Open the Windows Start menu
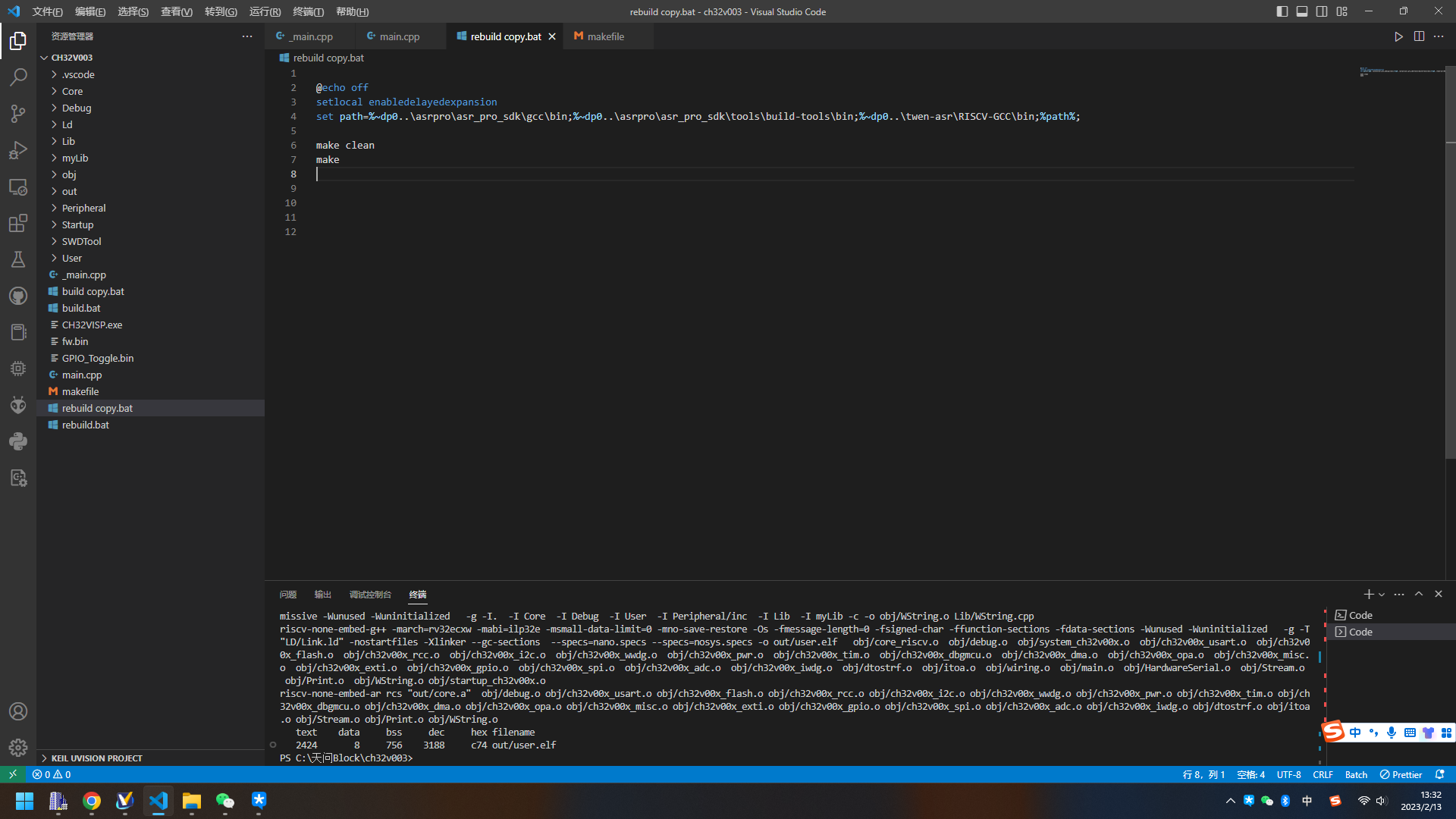 click(24, 801)
